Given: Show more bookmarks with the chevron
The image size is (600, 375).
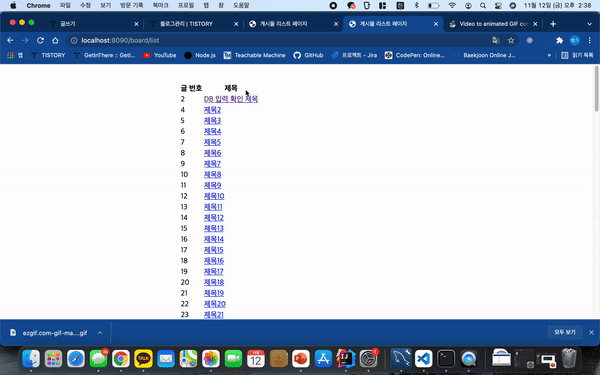Looking at the screenshot, I should [549, 55].
